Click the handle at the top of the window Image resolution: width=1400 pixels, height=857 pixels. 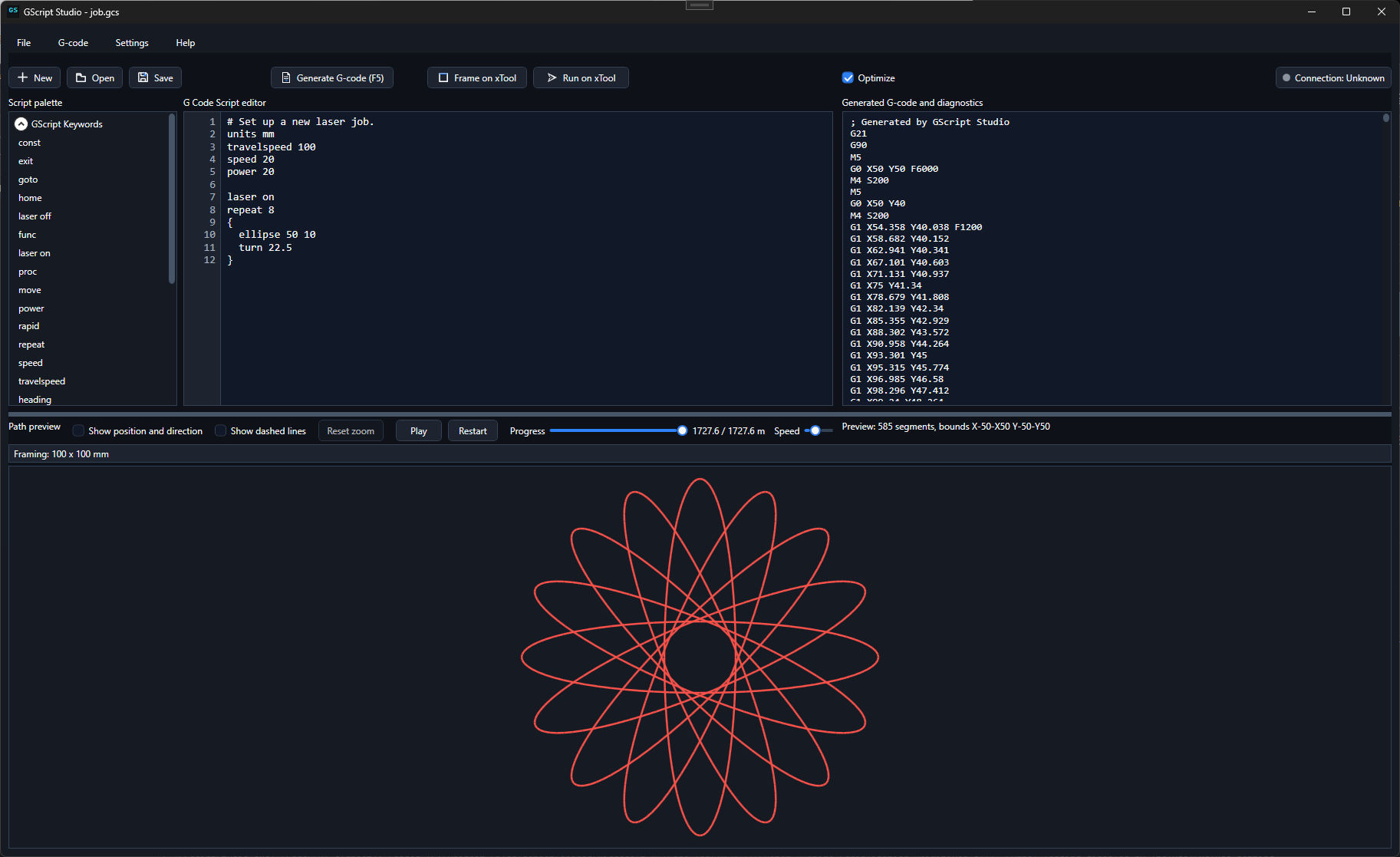[699, 5]
